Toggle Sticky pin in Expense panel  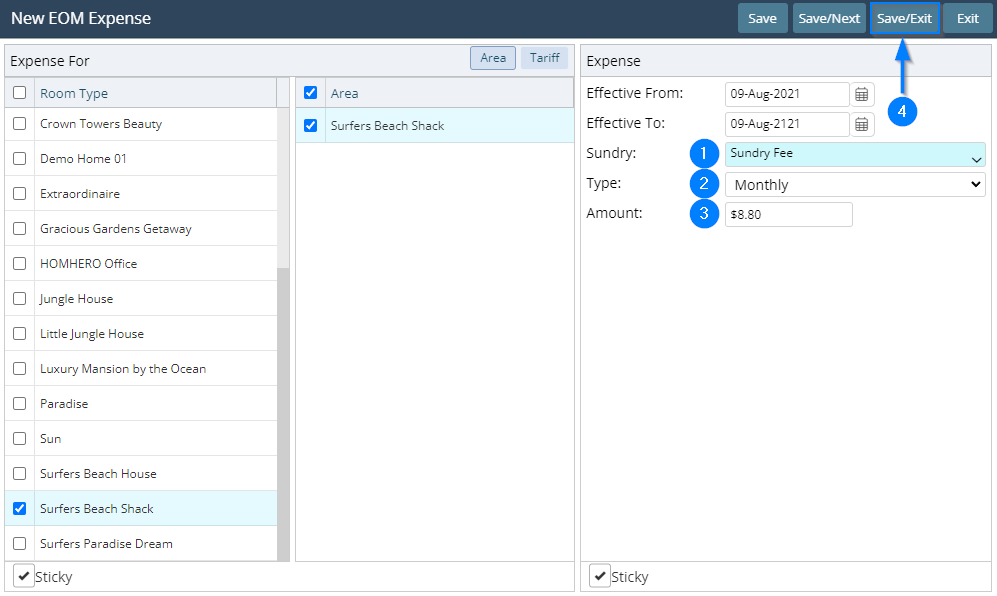click(600, 576)
